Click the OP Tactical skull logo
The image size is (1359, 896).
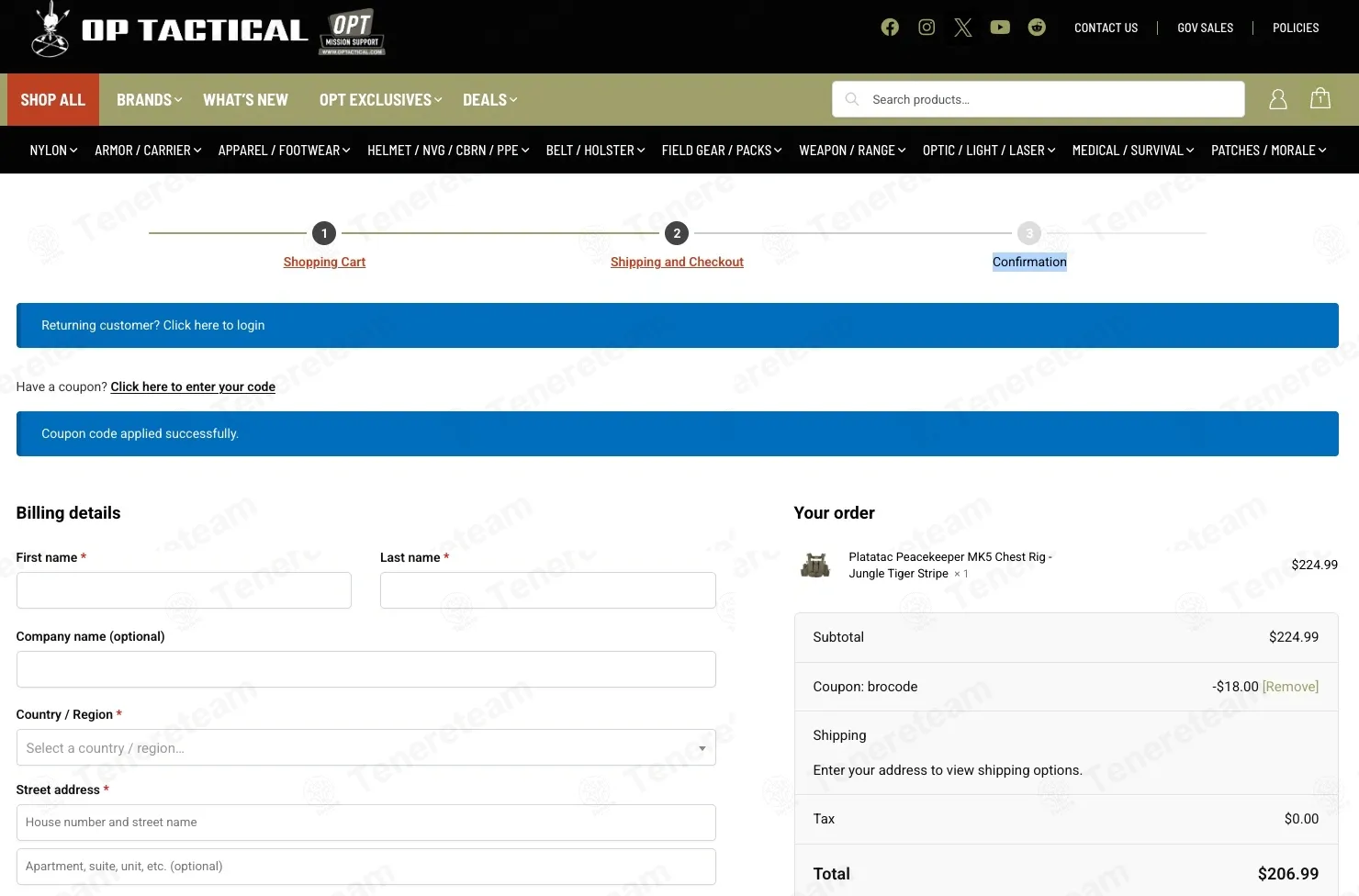[51, 29]
